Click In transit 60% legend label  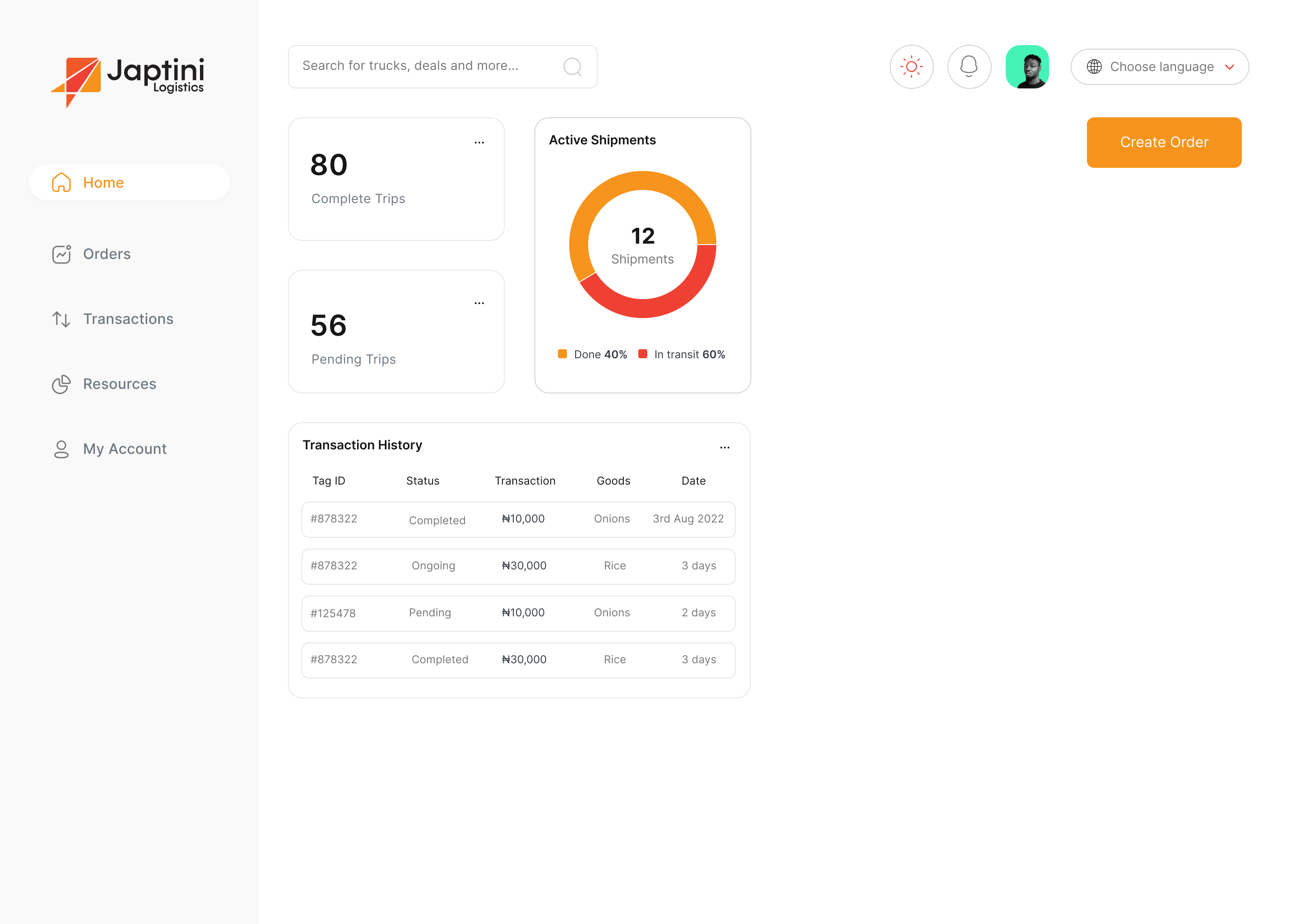pyautogui.click(x=689, y=355)
